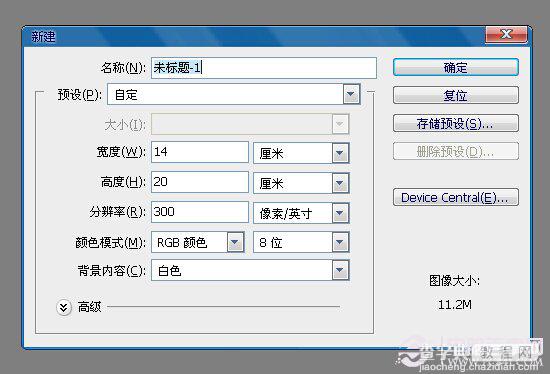Click the 存储预设(S)... button
The height and width of the screenshot is (374, 550).
[x=456, y=123]
